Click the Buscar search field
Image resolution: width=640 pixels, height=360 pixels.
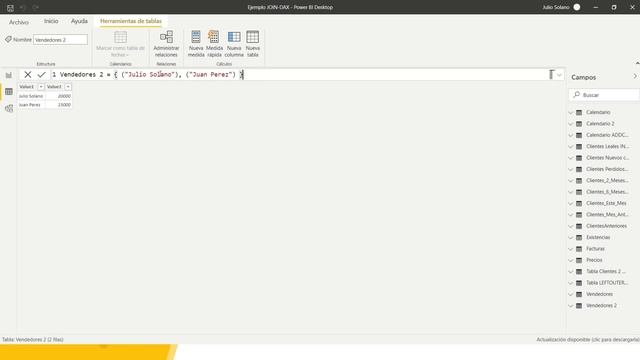coord(604,95)
